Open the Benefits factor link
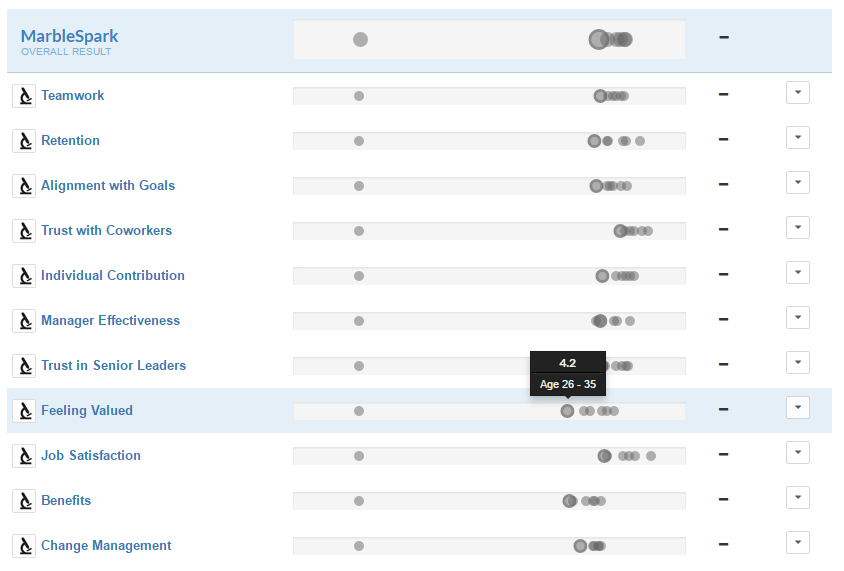 (x=66, y=500)
